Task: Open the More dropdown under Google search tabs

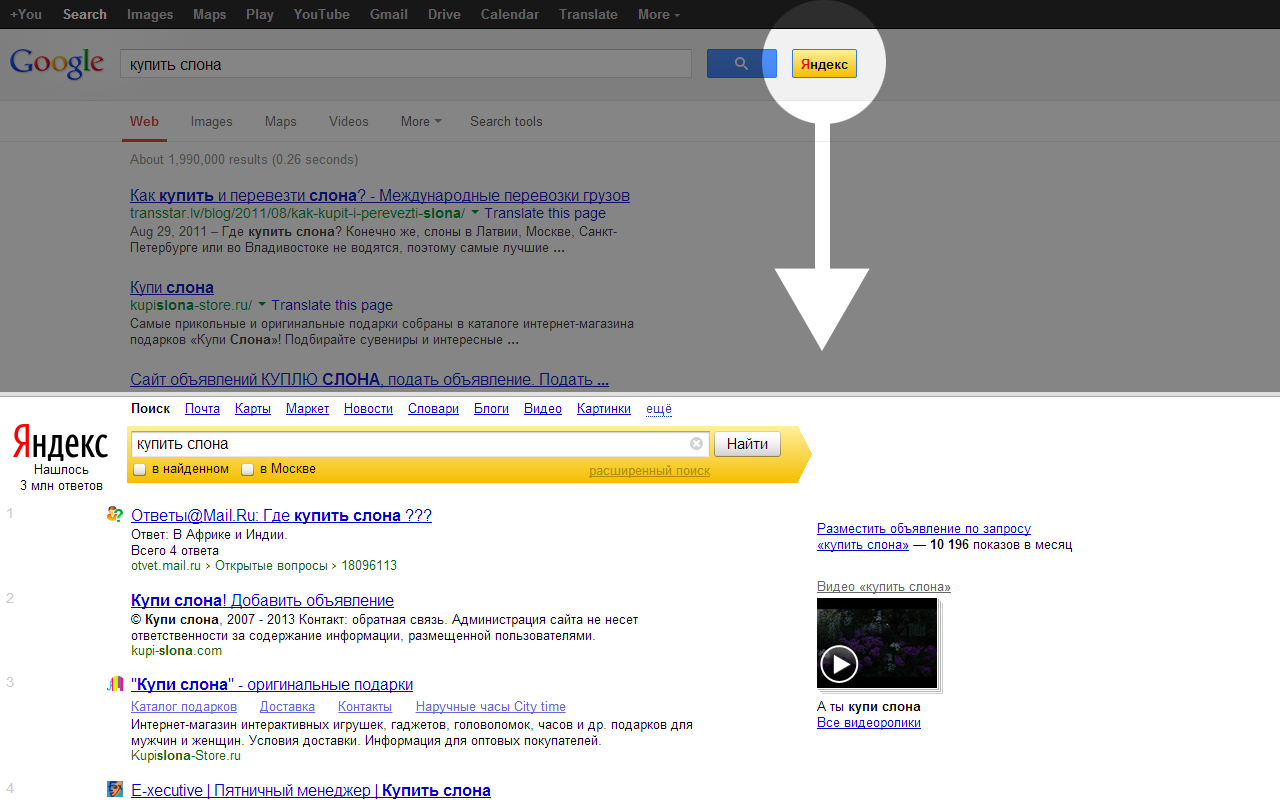Action: [x=421, y=121]
